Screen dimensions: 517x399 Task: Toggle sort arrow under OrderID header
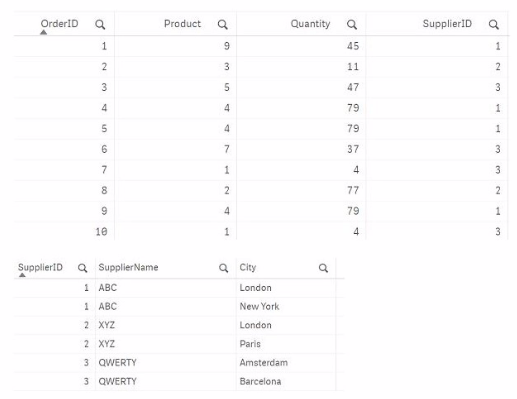point(43,32)
